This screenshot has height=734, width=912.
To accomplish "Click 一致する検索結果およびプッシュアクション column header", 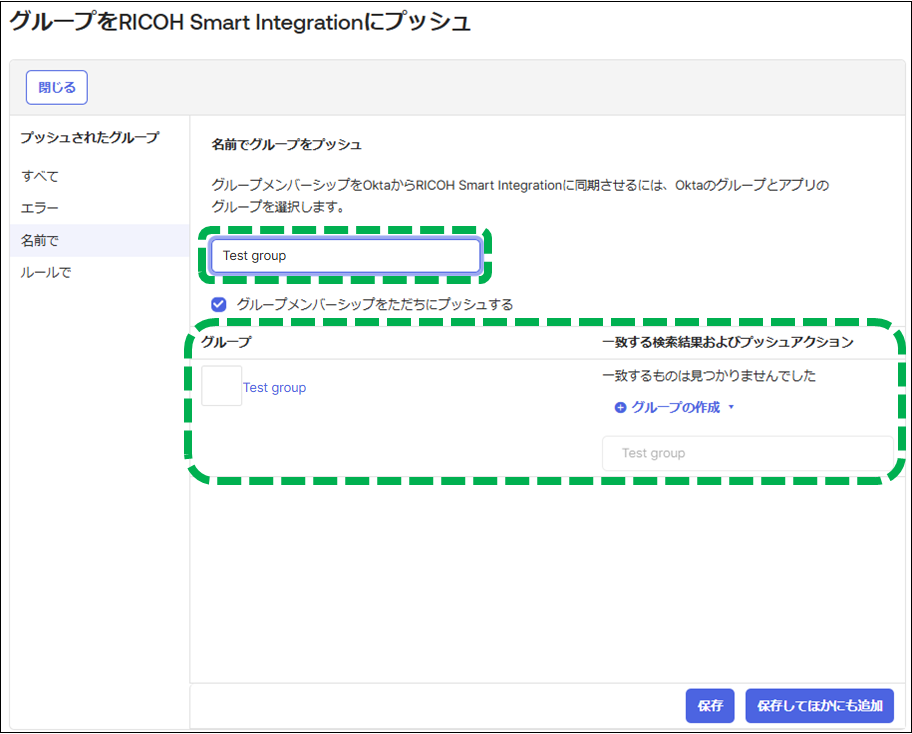I will coord(728,342).
